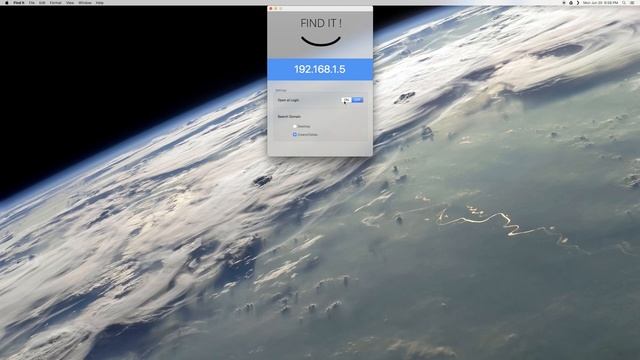The height and width of the screenshot is (360, 640).
Task: Open the Format menu
Action: point(56,2)
